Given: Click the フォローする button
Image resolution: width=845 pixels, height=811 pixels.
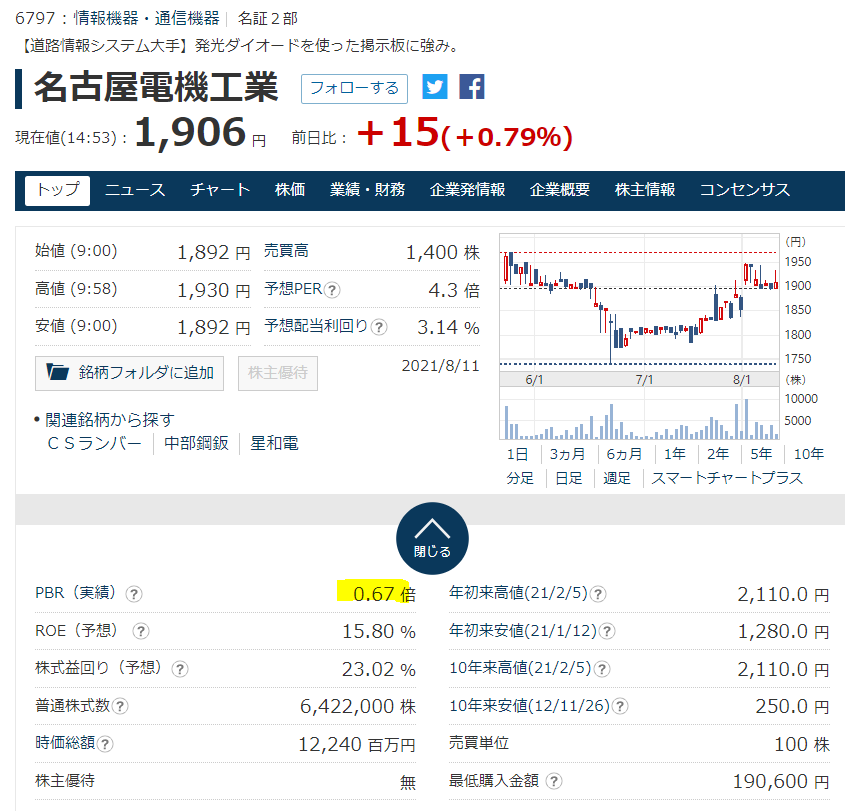Looking at the screenshot, I should [x=354, y=88].
